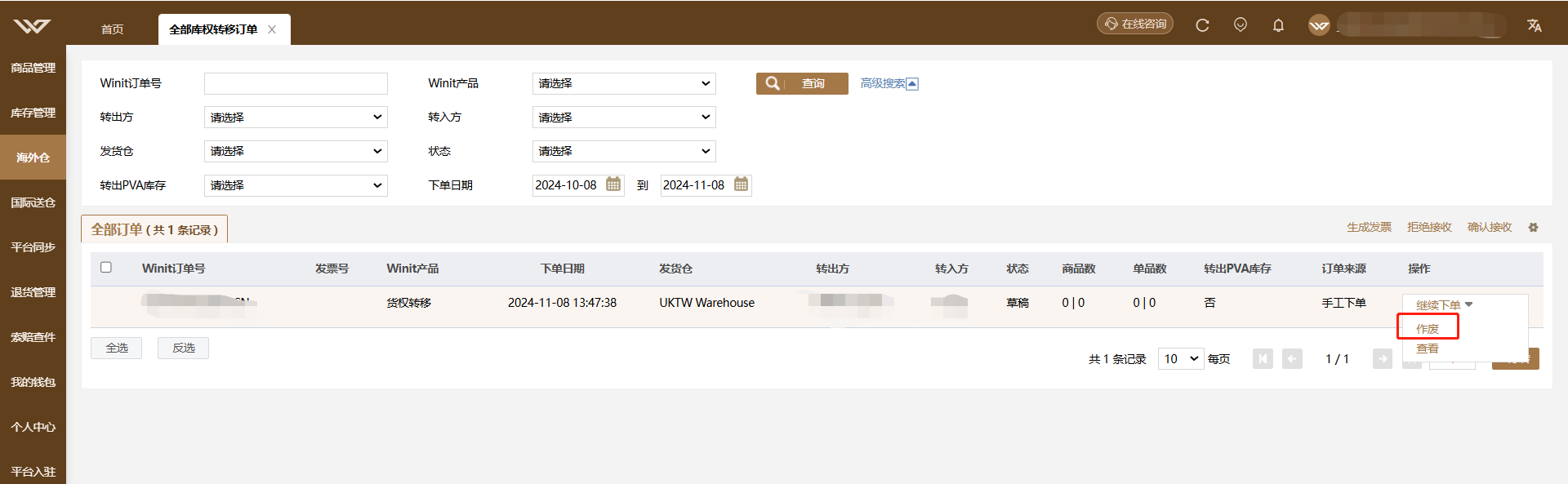Viewport: 1568px width, 484px height.
Task: Open 海外仓 in the sidebar
Action: tap(33, 158)
